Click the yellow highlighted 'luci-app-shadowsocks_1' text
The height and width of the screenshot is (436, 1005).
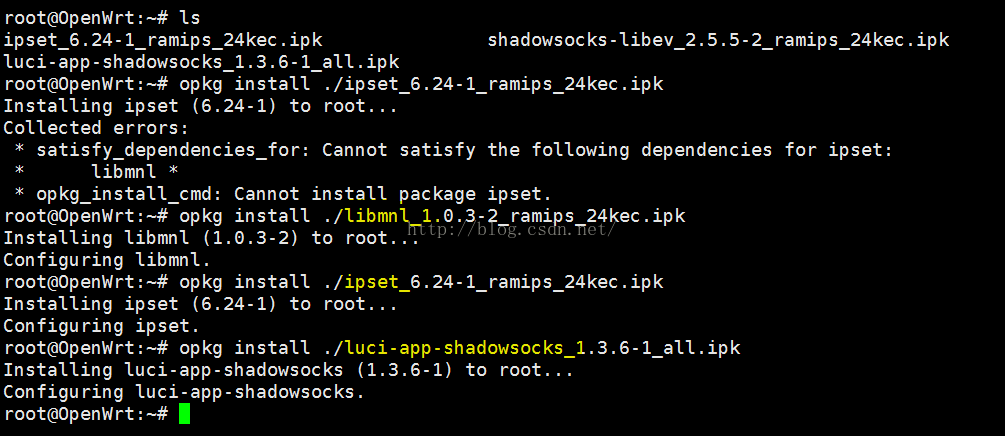[x=464, y=348]
